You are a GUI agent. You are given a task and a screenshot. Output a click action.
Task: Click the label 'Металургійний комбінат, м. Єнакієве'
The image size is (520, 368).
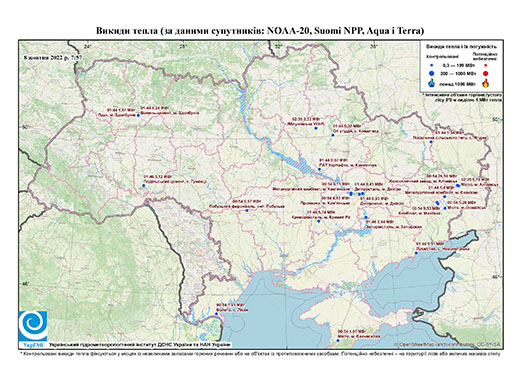coord(442,193)
